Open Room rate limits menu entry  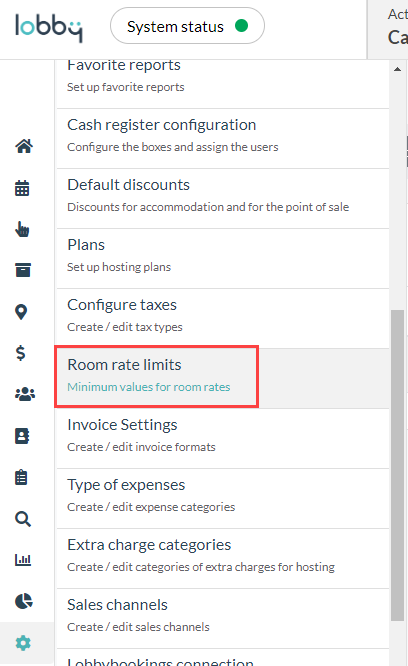tap(222, 378)
